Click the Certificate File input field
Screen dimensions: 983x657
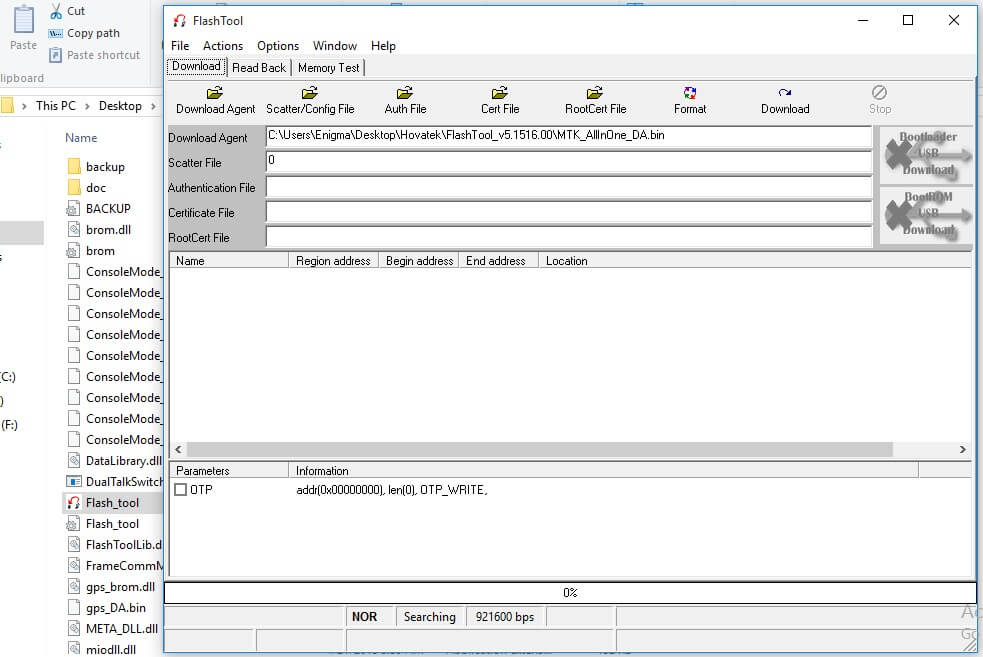(569, 212)
